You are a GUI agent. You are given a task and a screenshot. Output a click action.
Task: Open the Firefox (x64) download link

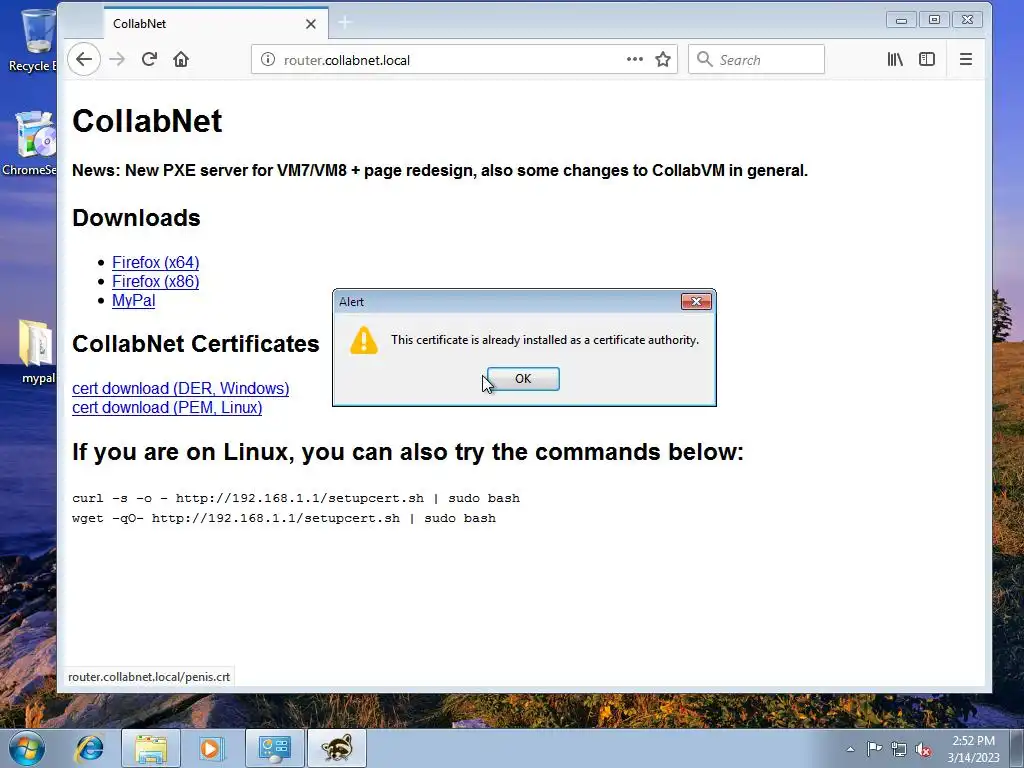(x=155, y=263)
